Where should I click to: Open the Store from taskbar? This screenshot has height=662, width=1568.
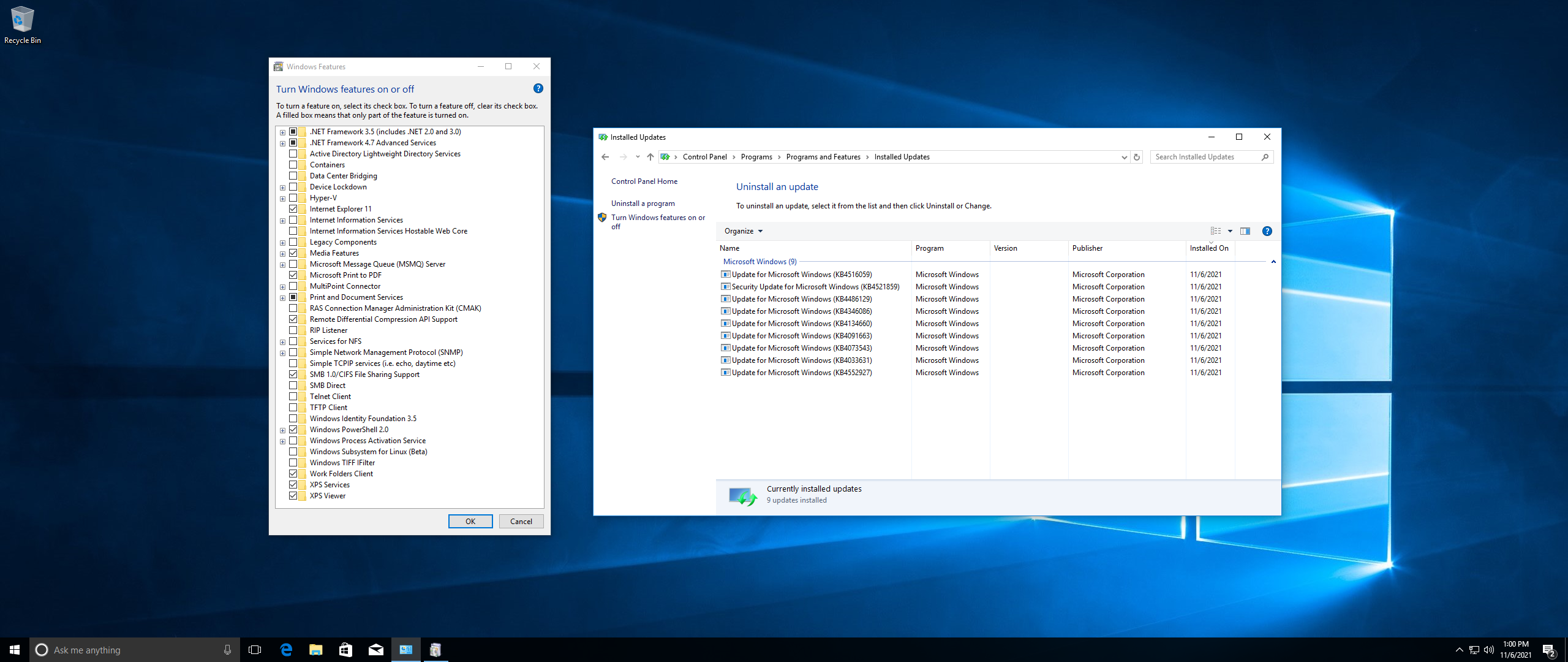pos(346,650)
